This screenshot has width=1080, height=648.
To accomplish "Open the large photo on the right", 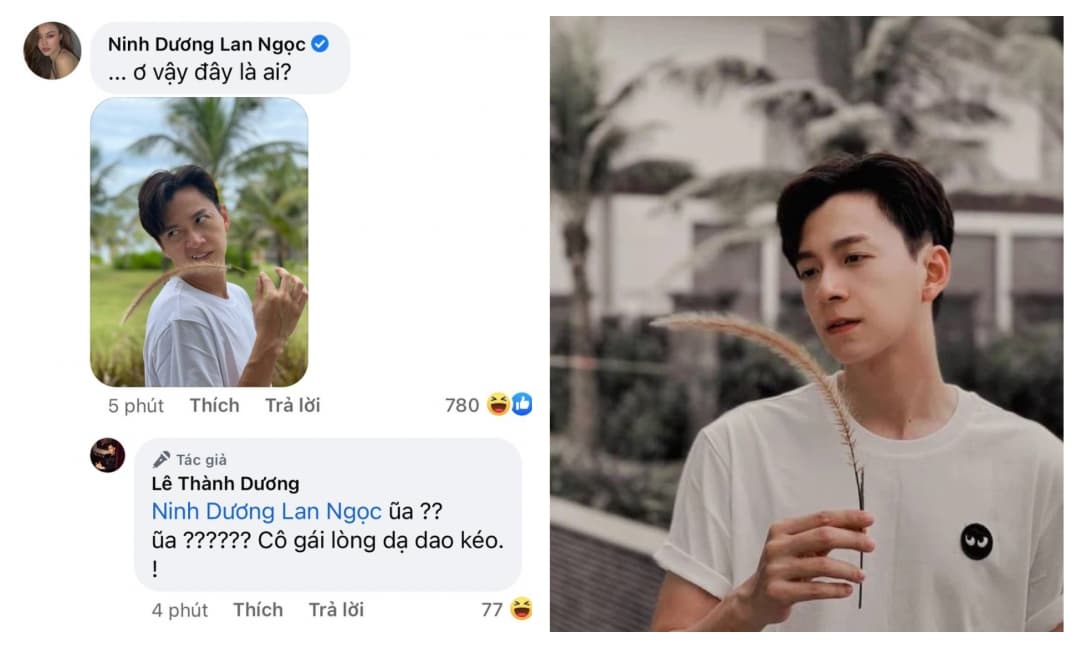I will point(806,324).
